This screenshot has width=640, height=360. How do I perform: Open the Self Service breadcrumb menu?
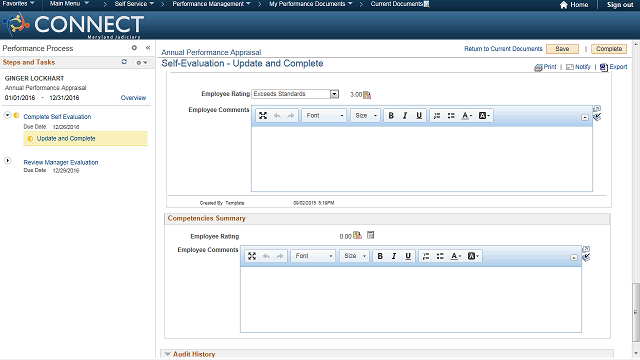(x=134, y=4)
